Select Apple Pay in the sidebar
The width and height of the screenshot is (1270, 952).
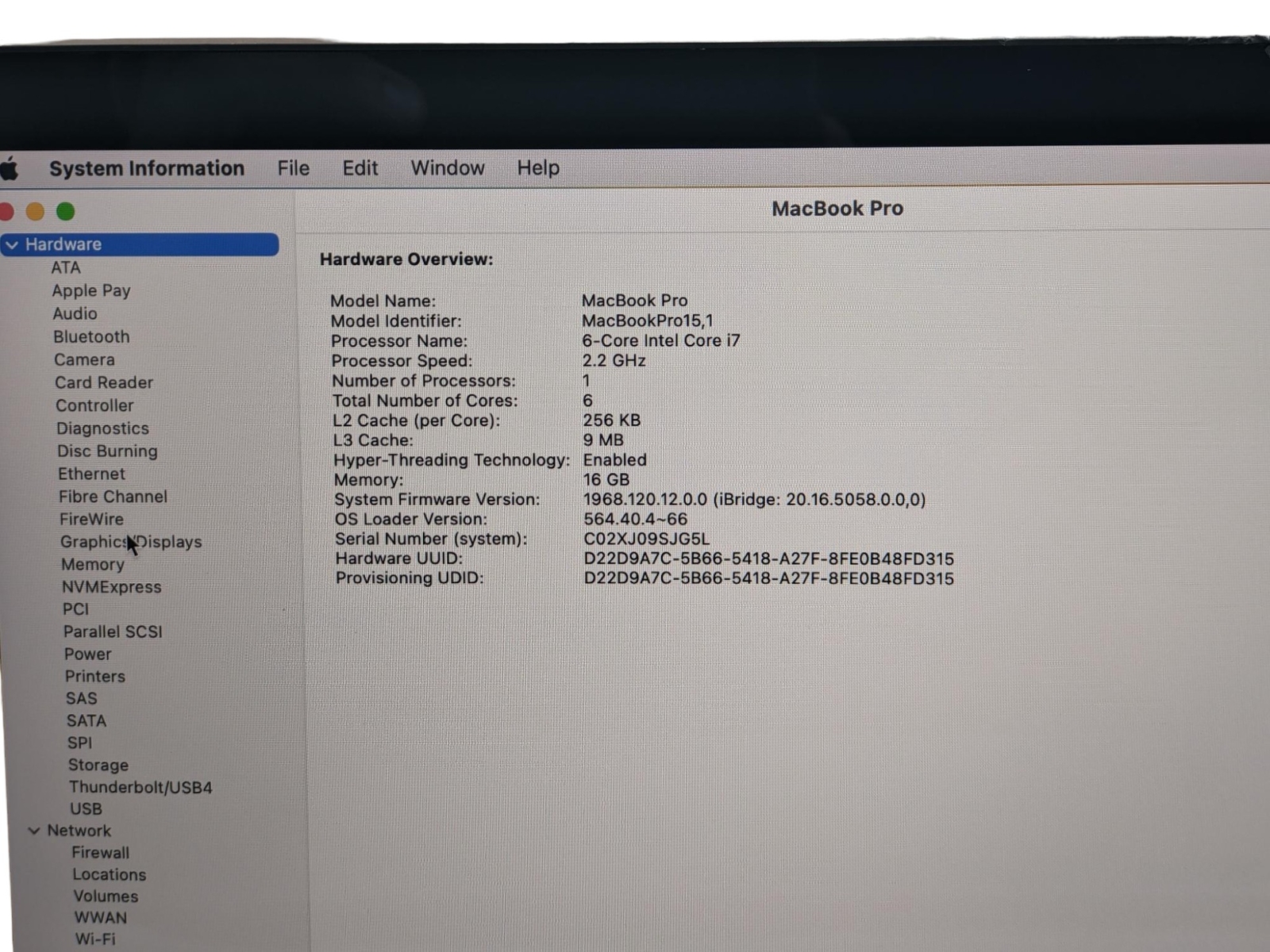[91, 290]
